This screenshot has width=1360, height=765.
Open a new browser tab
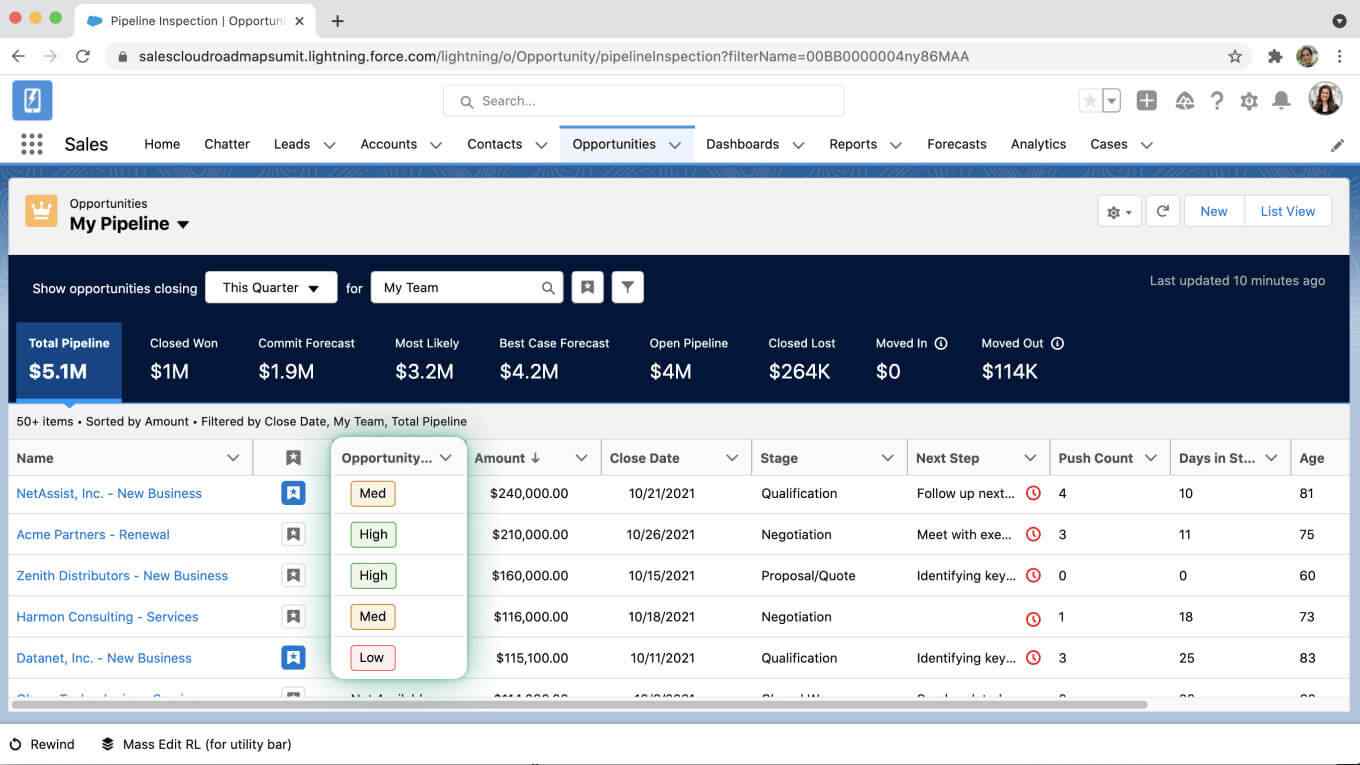(338, 21)
